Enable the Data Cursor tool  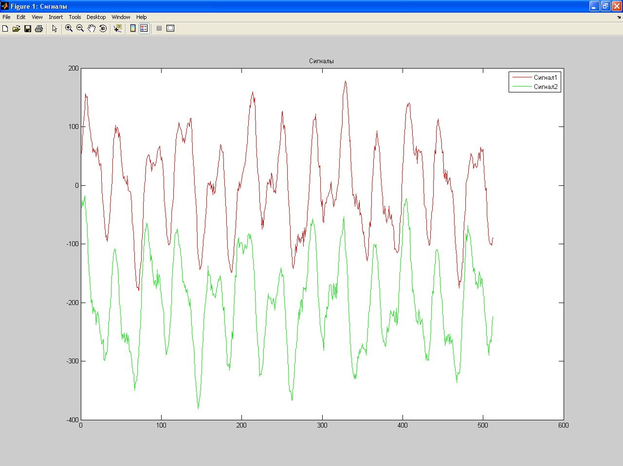tap(117, 29)
